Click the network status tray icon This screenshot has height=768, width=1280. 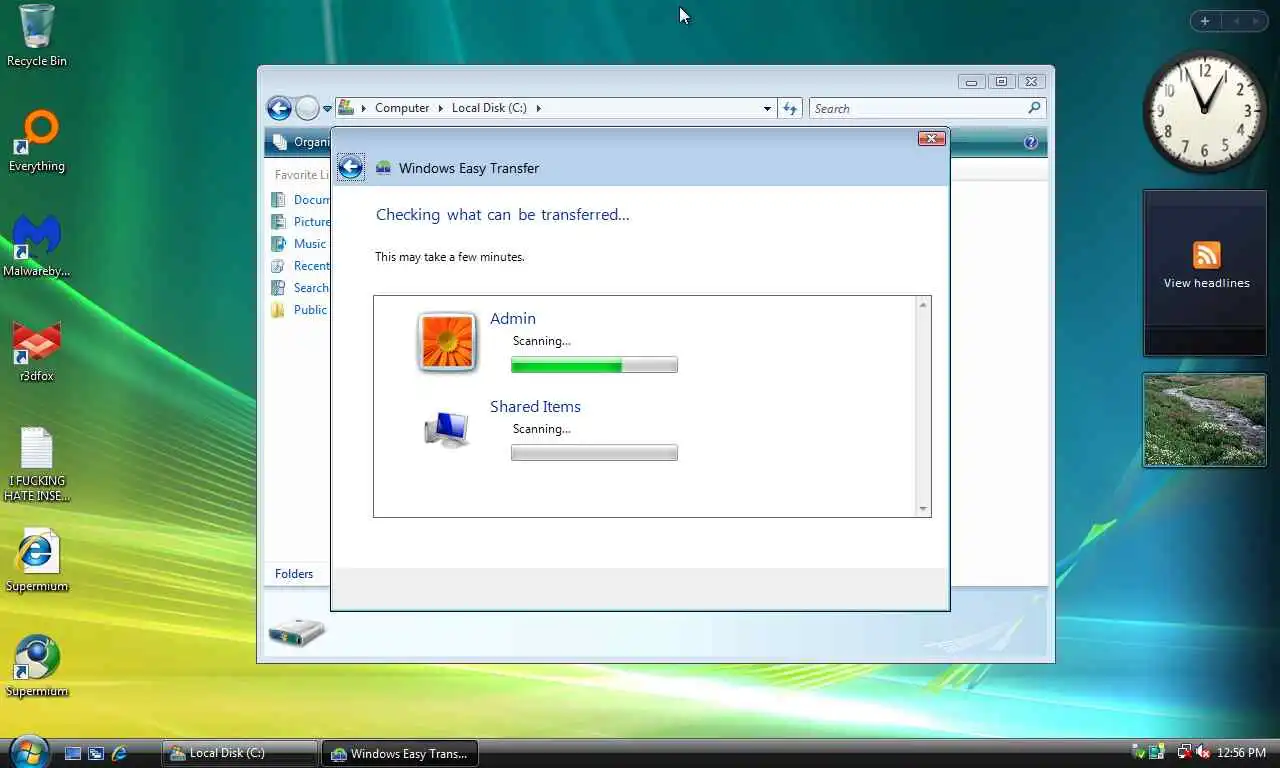pos(1184,752)
